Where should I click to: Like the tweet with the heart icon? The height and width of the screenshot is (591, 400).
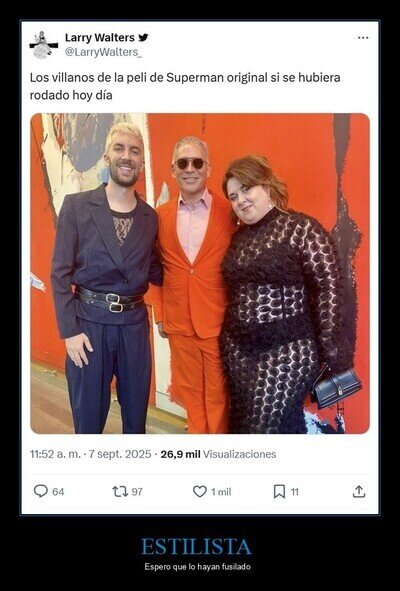[x=200, y=491]
